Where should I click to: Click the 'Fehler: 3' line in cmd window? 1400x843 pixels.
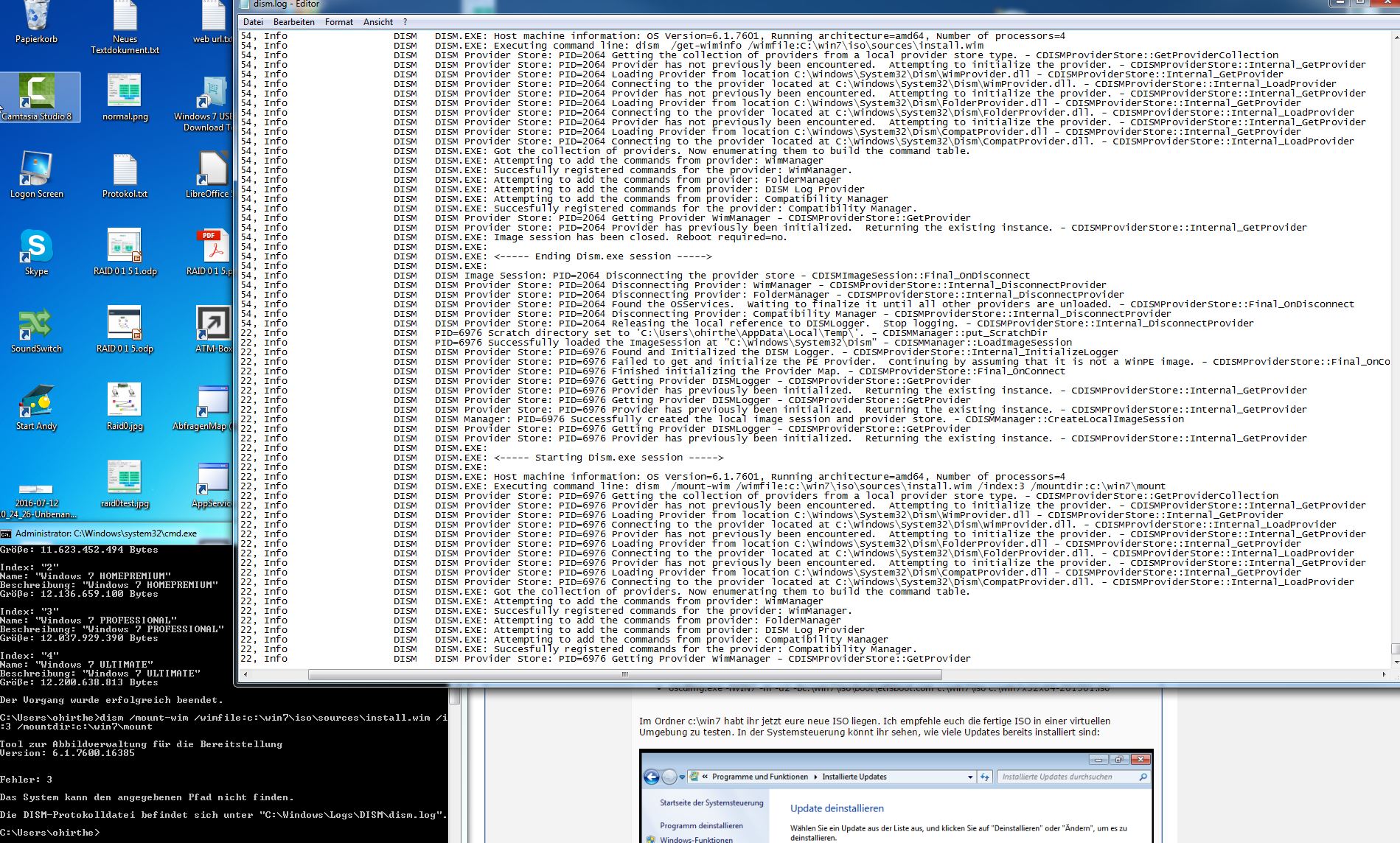27,780
